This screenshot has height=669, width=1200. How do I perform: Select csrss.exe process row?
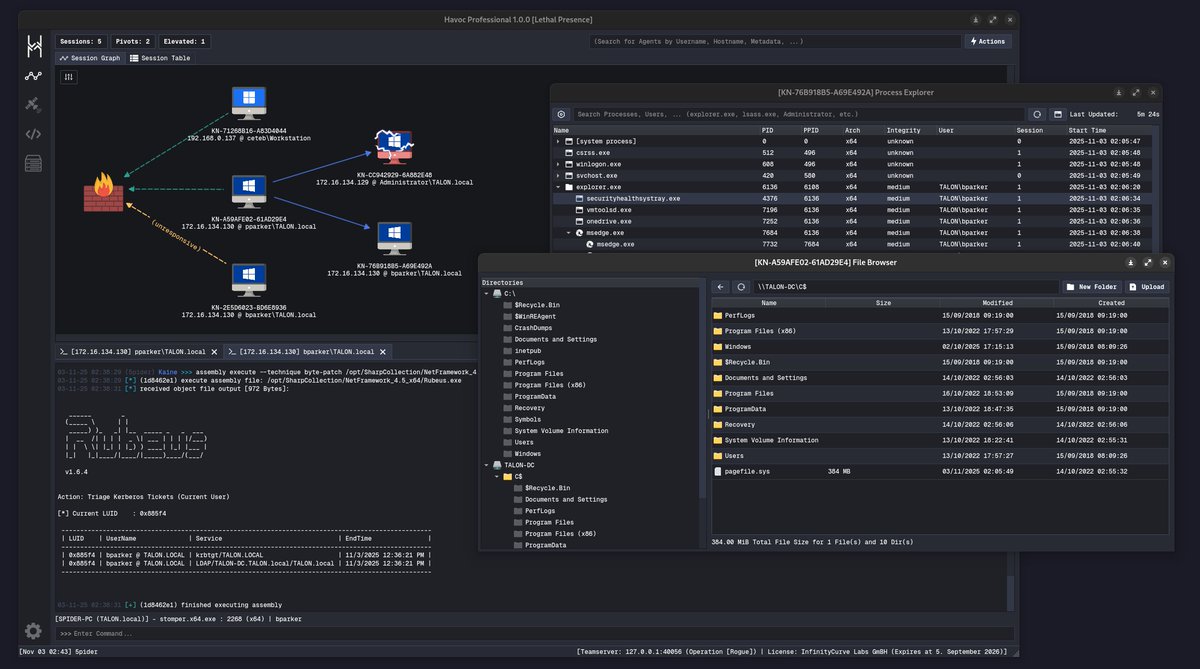pyautogui.click(x=851, y=153)
